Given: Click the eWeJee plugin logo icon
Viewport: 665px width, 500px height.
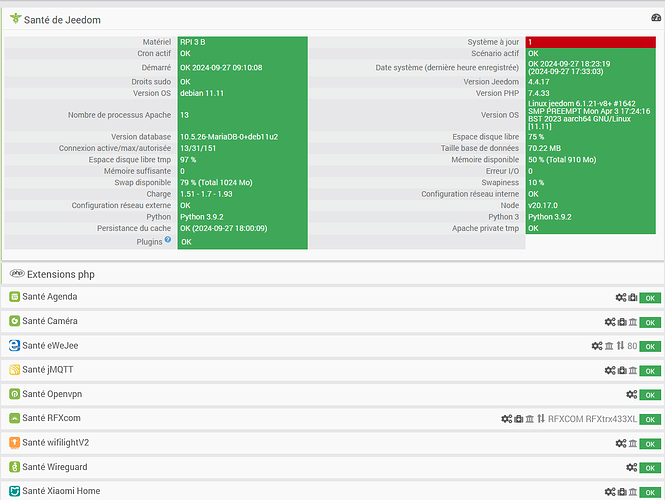Looking at the screenshot, I should tap(14, 346).
